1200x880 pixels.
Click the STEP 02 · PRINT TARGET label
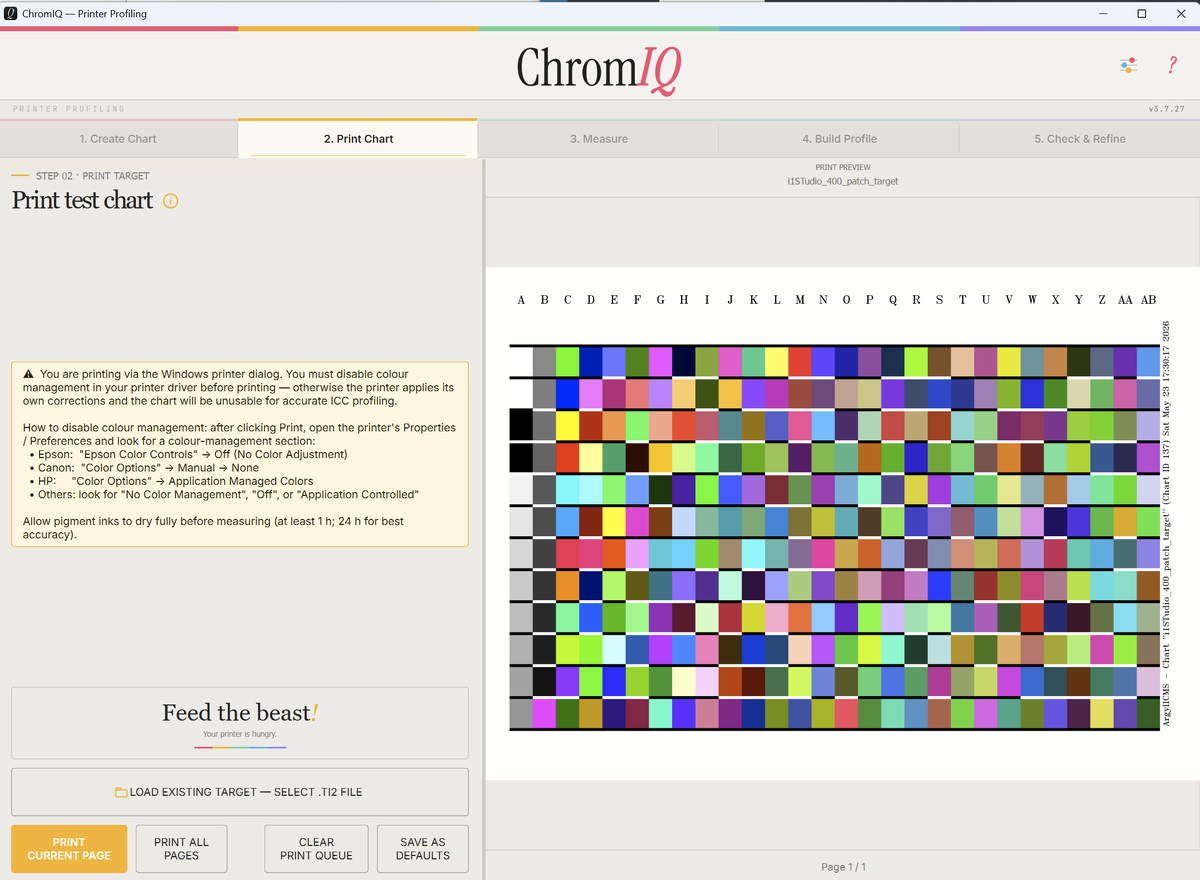(92, 176)
